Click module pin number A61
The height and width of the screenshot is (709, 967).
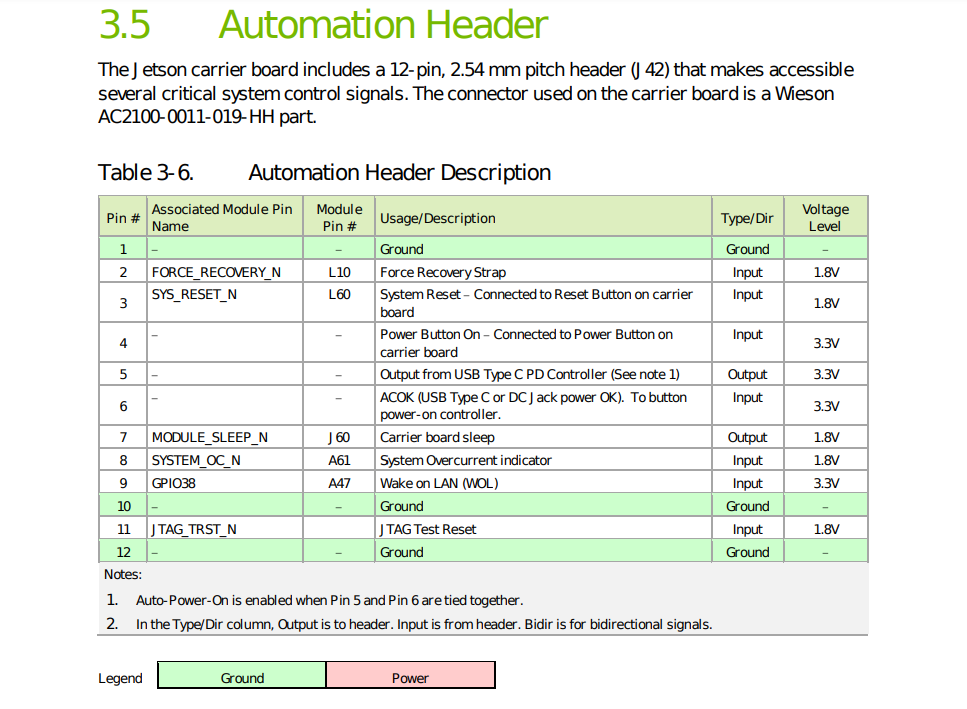339,460
